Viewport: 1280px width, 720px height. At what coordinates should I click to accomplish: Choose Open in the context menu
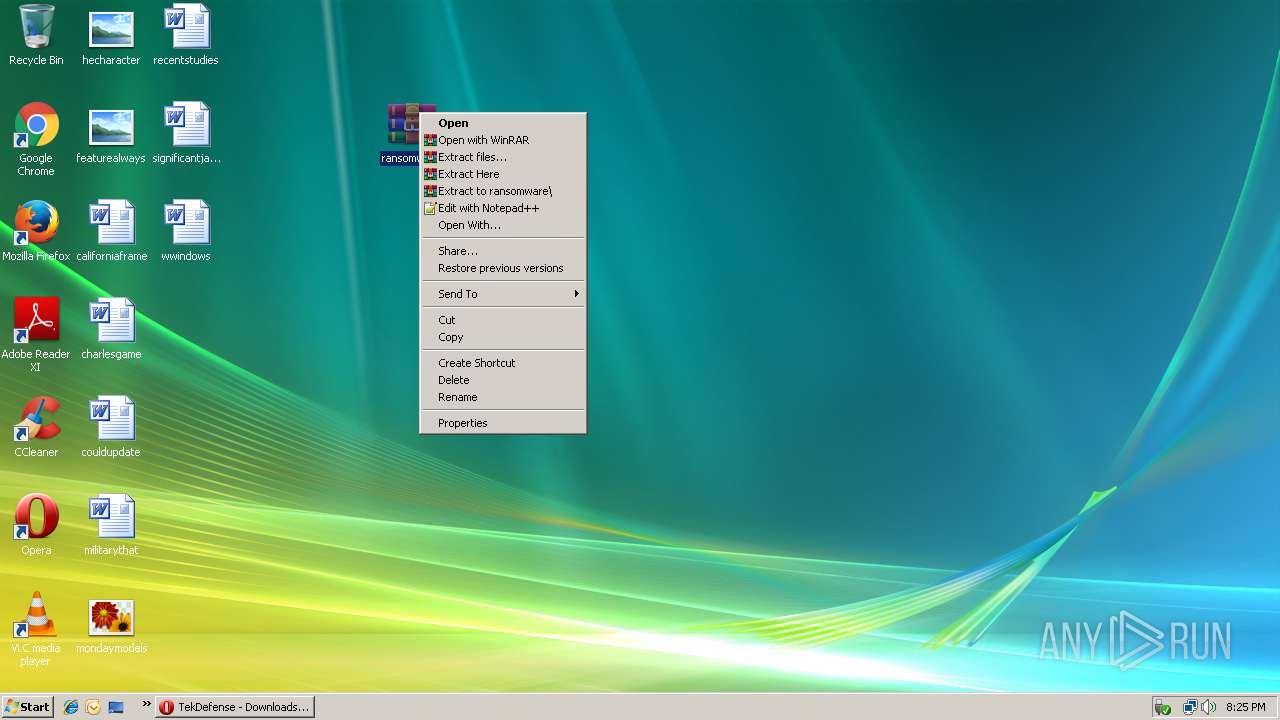pos(502,123)
